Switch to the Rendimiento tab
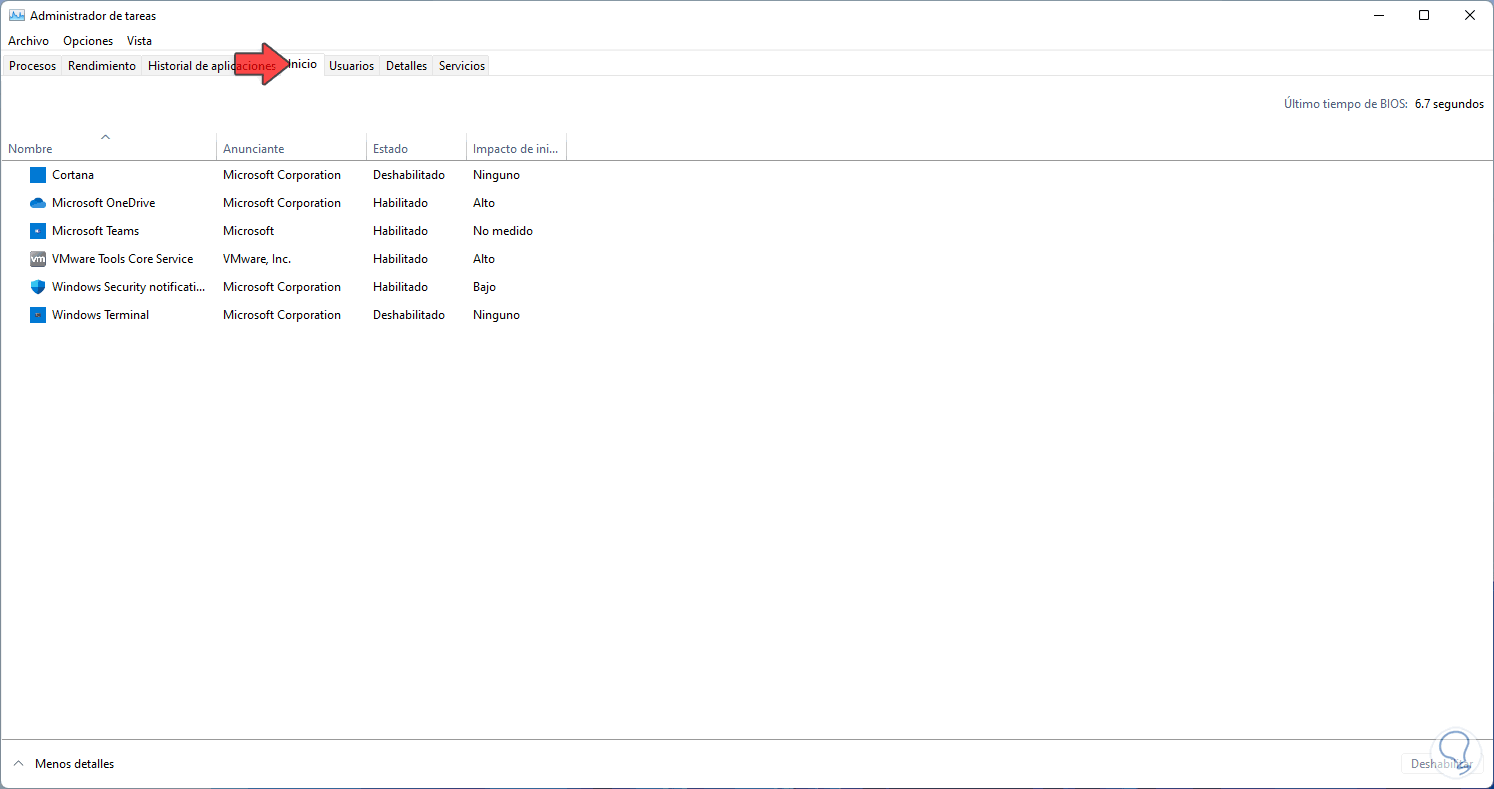Screen dimensions: 1494x789 [102, 66]
